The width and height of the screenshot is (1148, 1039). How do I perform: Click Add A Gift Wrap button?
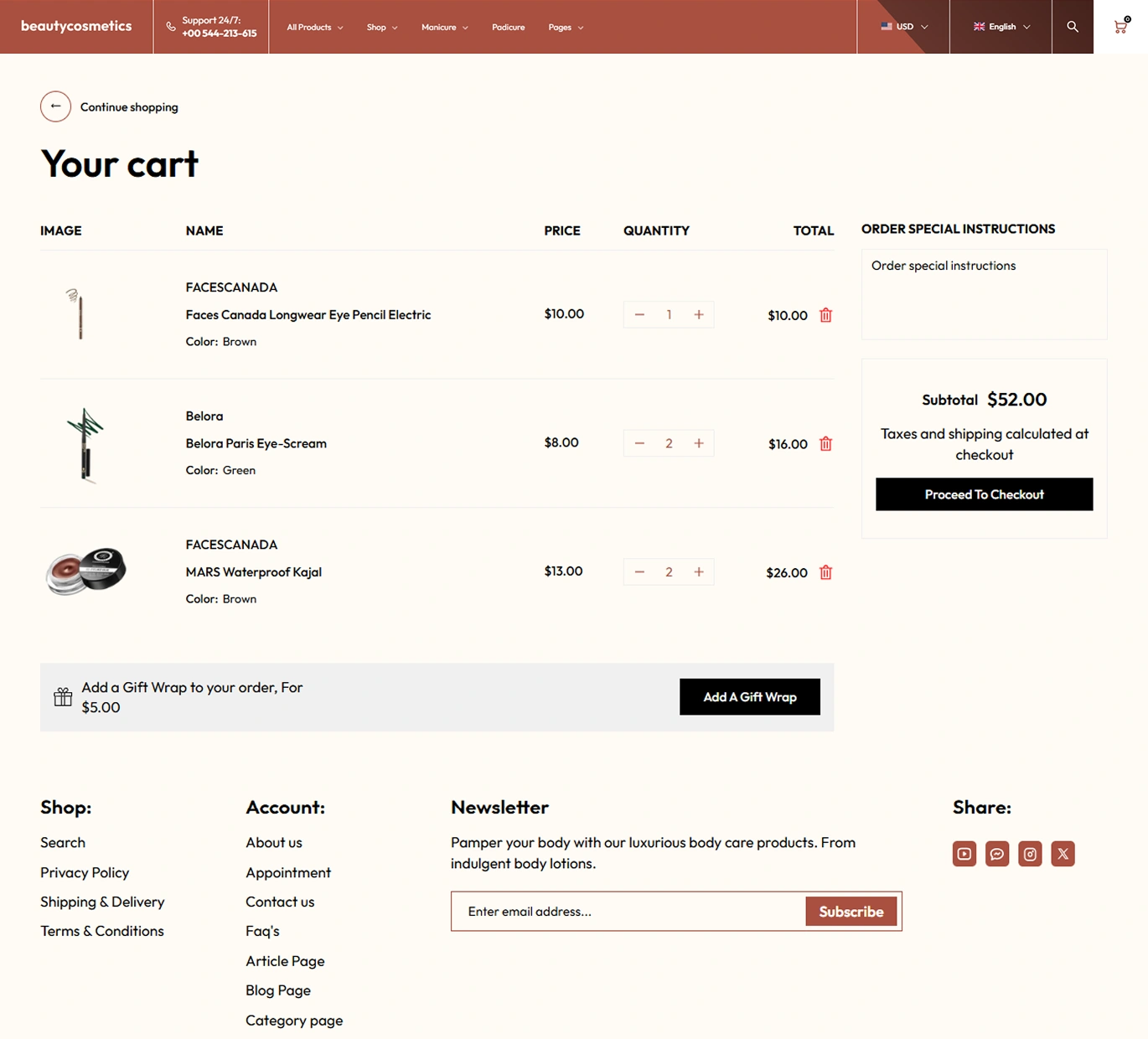(750, 697)
